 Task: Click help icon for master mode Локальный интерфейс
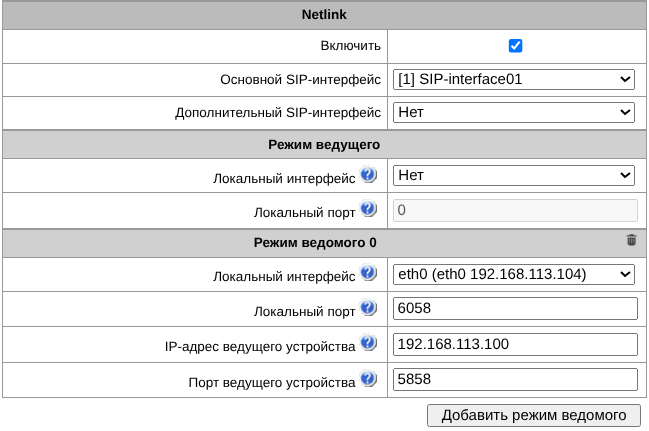click(368, 176)
